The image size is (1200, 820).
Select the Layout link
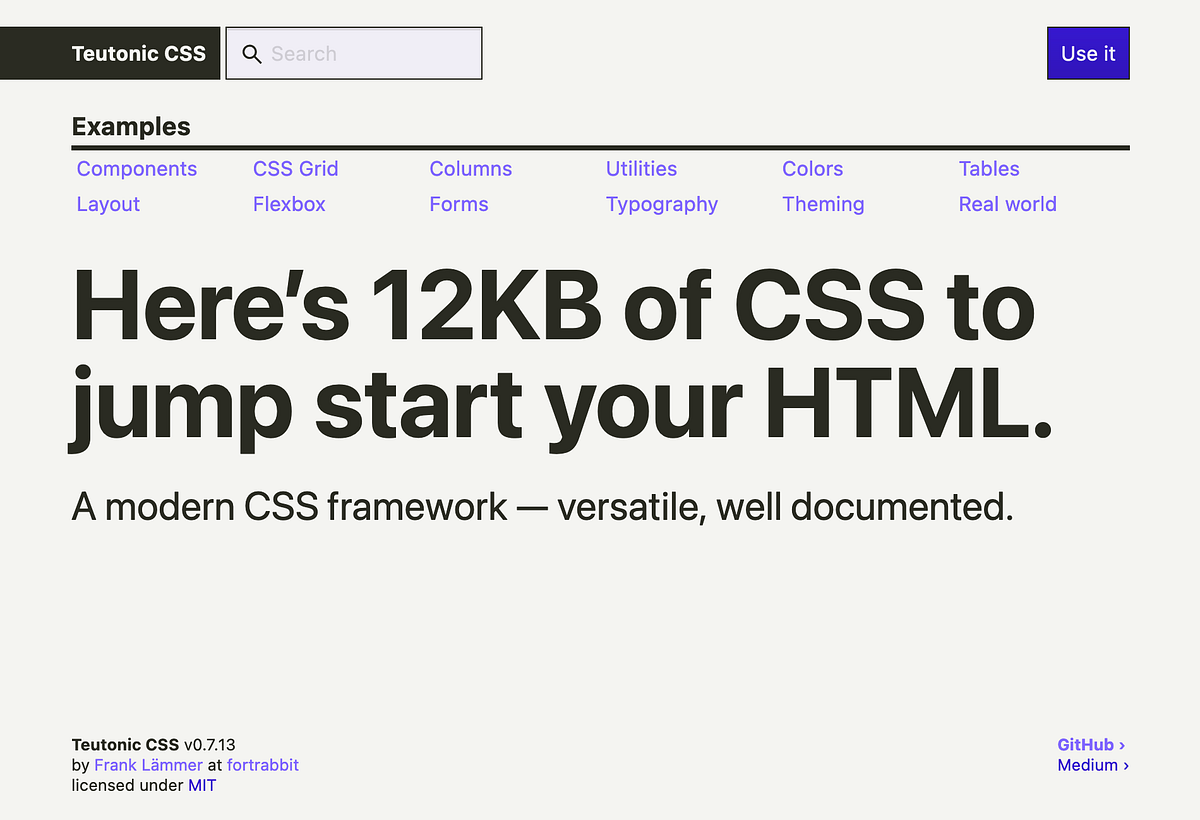pyautogui.click(x=107, y=204)
